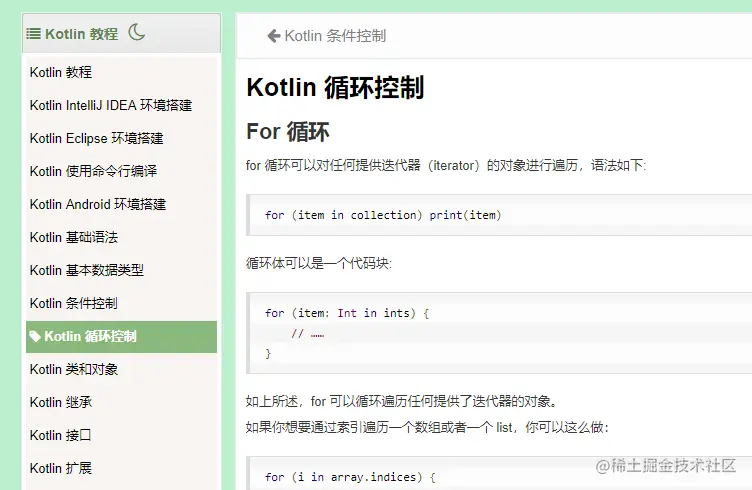
Task: Open Kotlin 条件控制 in the sidebar
Action: click(73, 303)
